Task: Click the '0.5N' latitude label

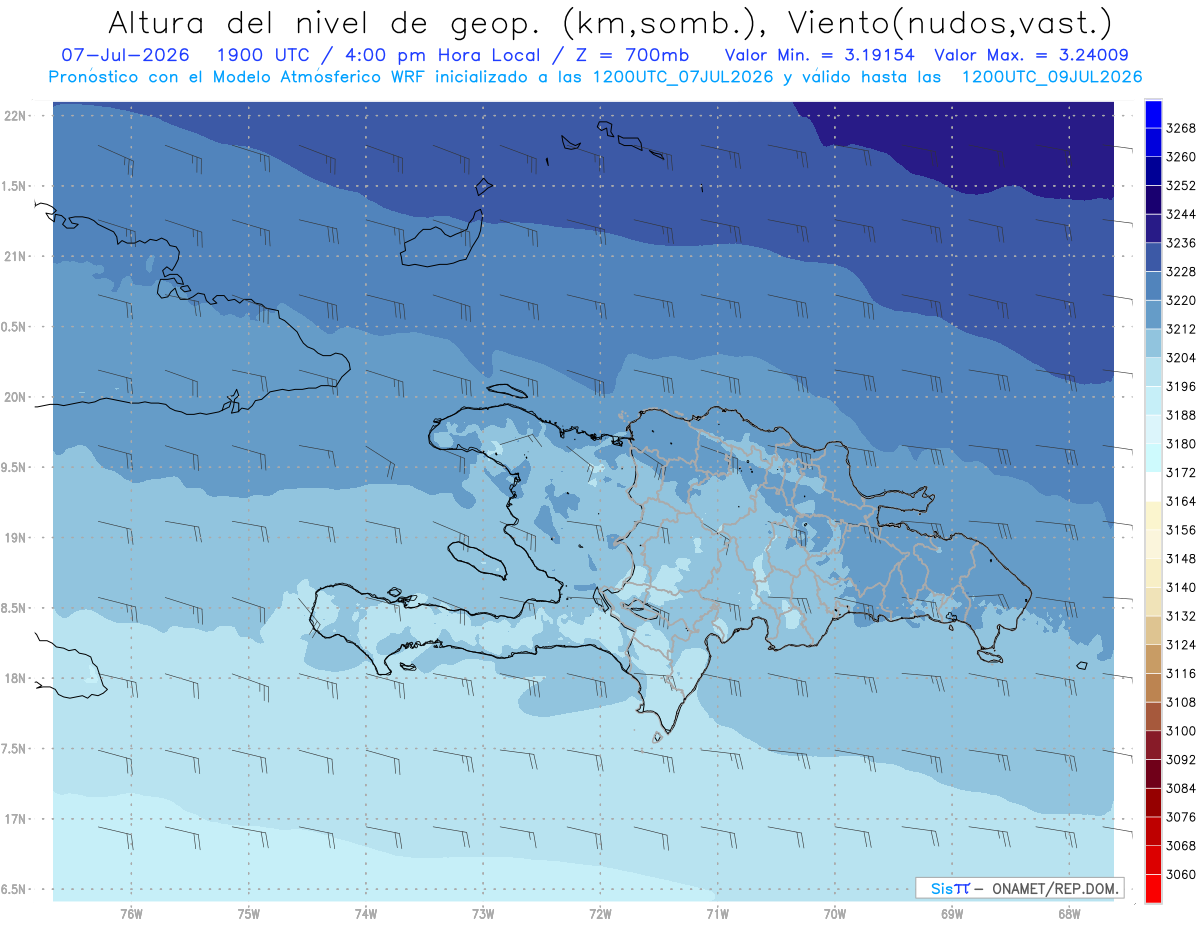Action: [x=14, y=327]
